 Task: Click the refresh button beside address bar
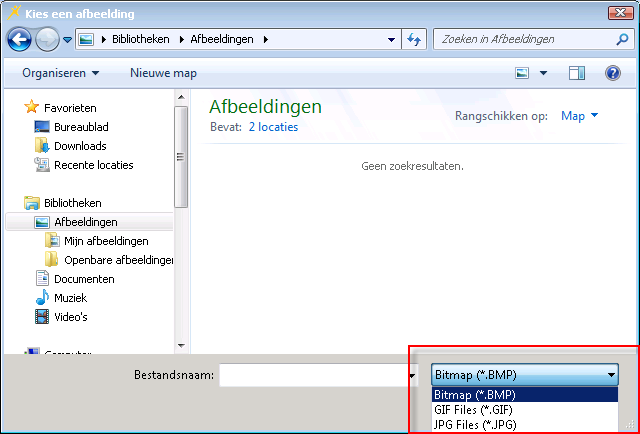[414, 40]
